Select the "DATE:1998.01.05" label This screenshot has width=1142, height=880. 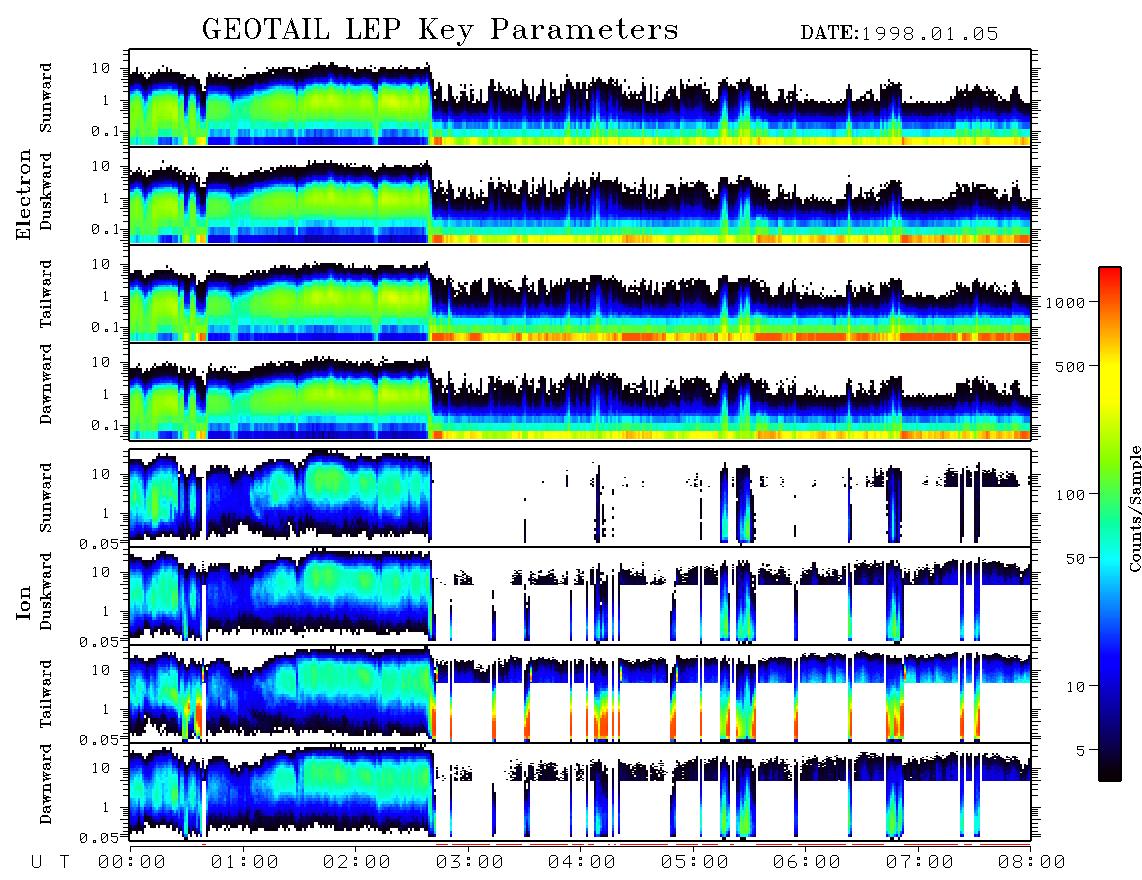899,33
